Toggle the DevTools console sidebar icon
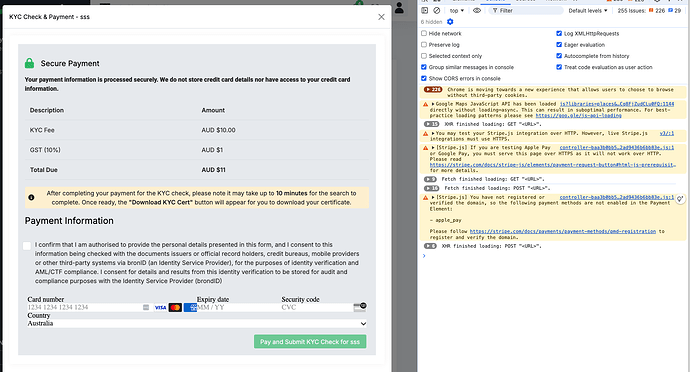The width and height of the screenshot is (690, 372). [424, 11]
